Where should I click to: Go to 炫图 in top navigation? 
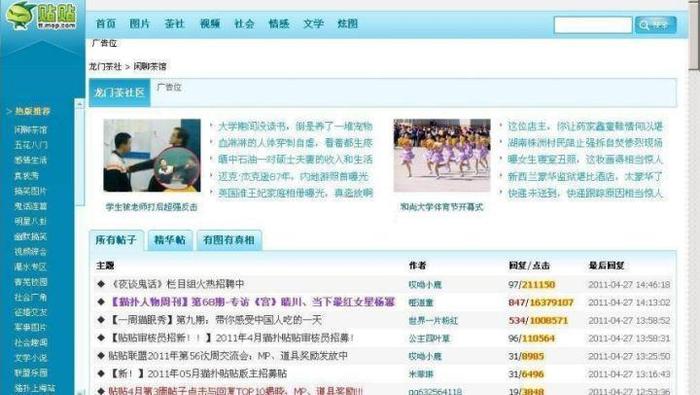[348, 24]
